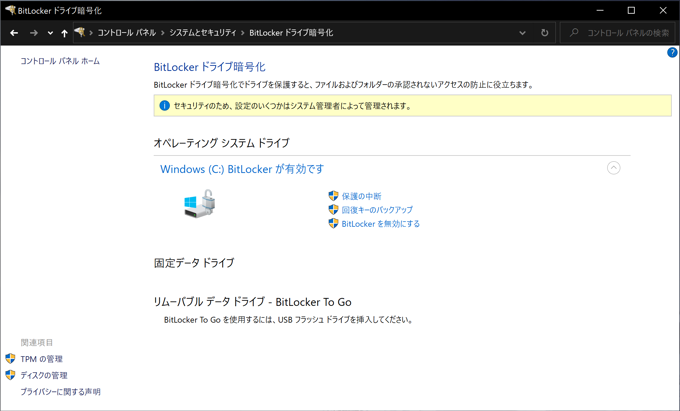
Task: Focus the コントロール パネルの検索 field
Action: (618, 33)
